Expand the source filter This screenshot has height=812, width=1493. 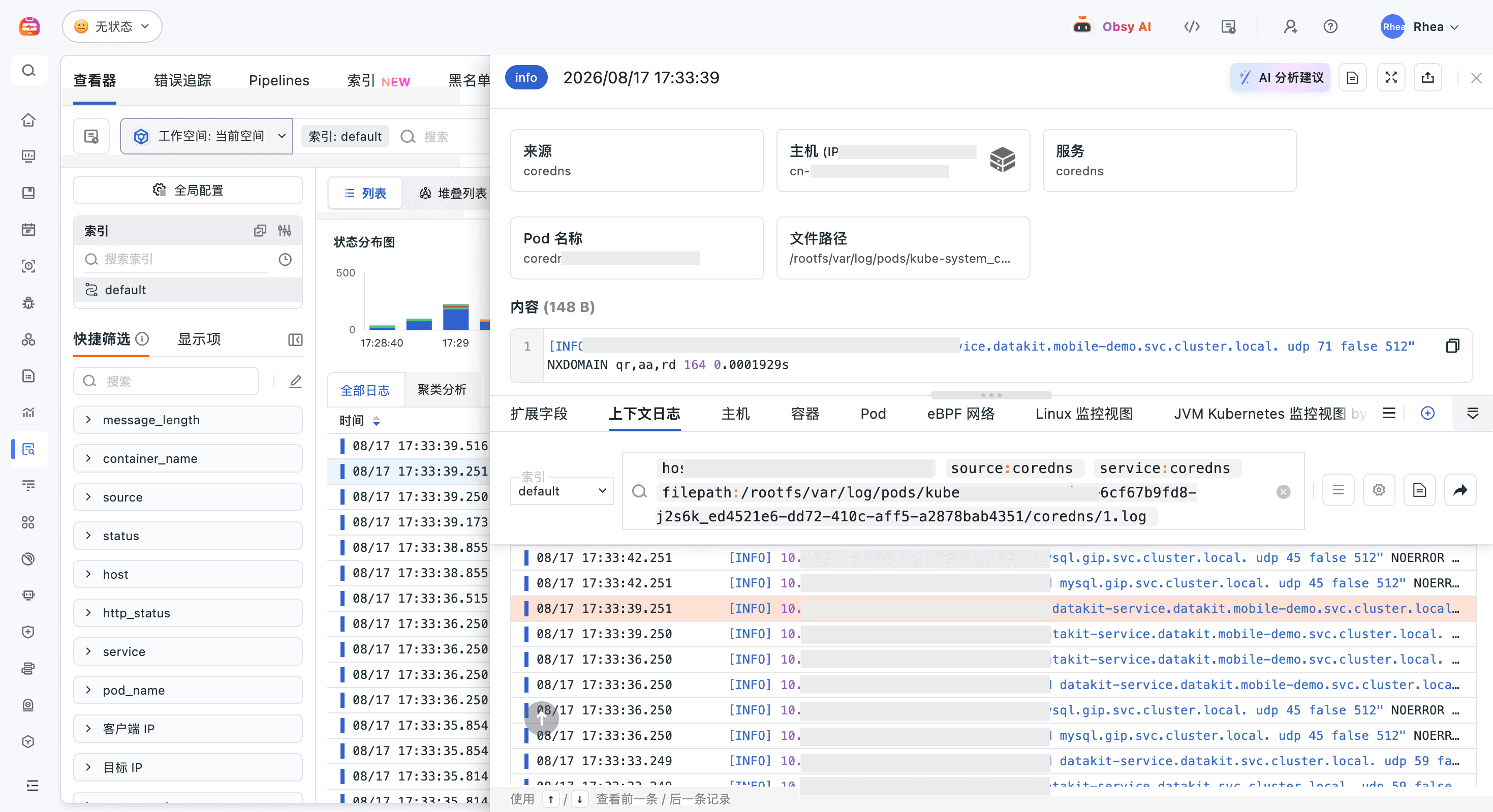pyautogui.click(x=188, y=497)
